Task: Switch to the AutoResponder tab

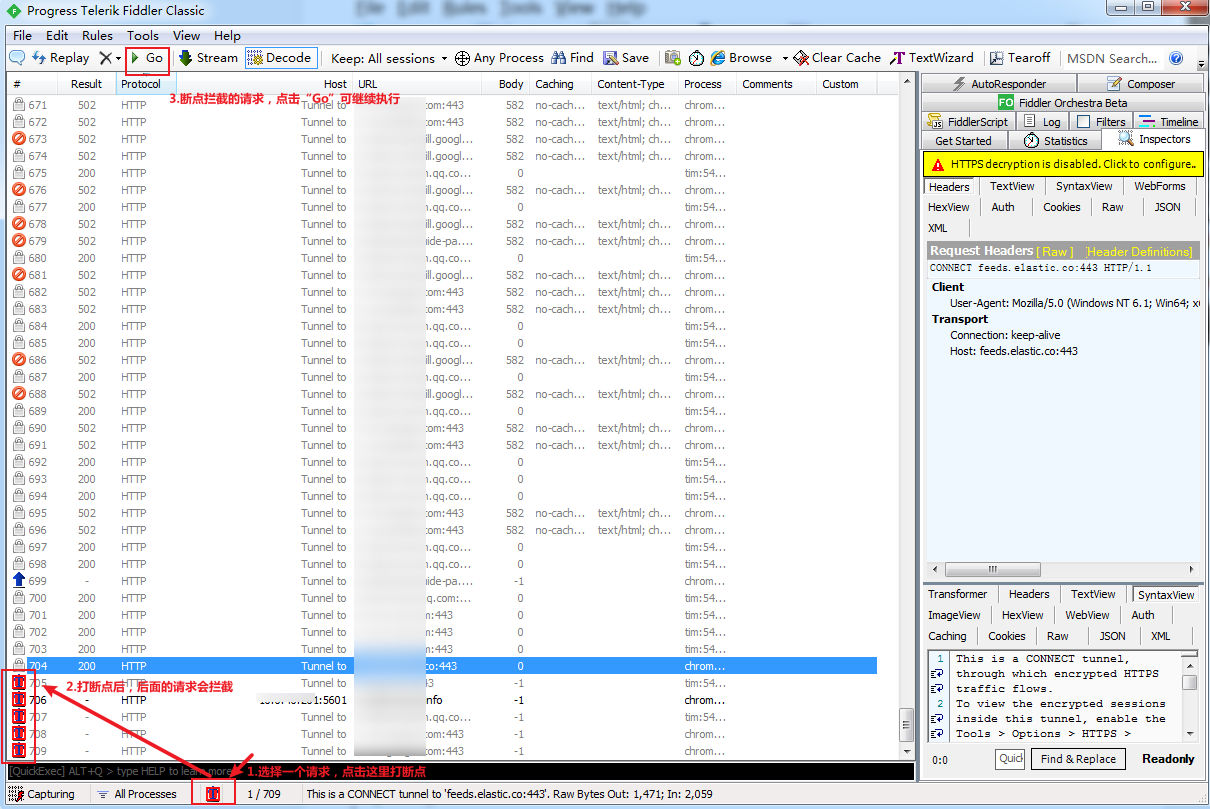Action: click(999, 84)
